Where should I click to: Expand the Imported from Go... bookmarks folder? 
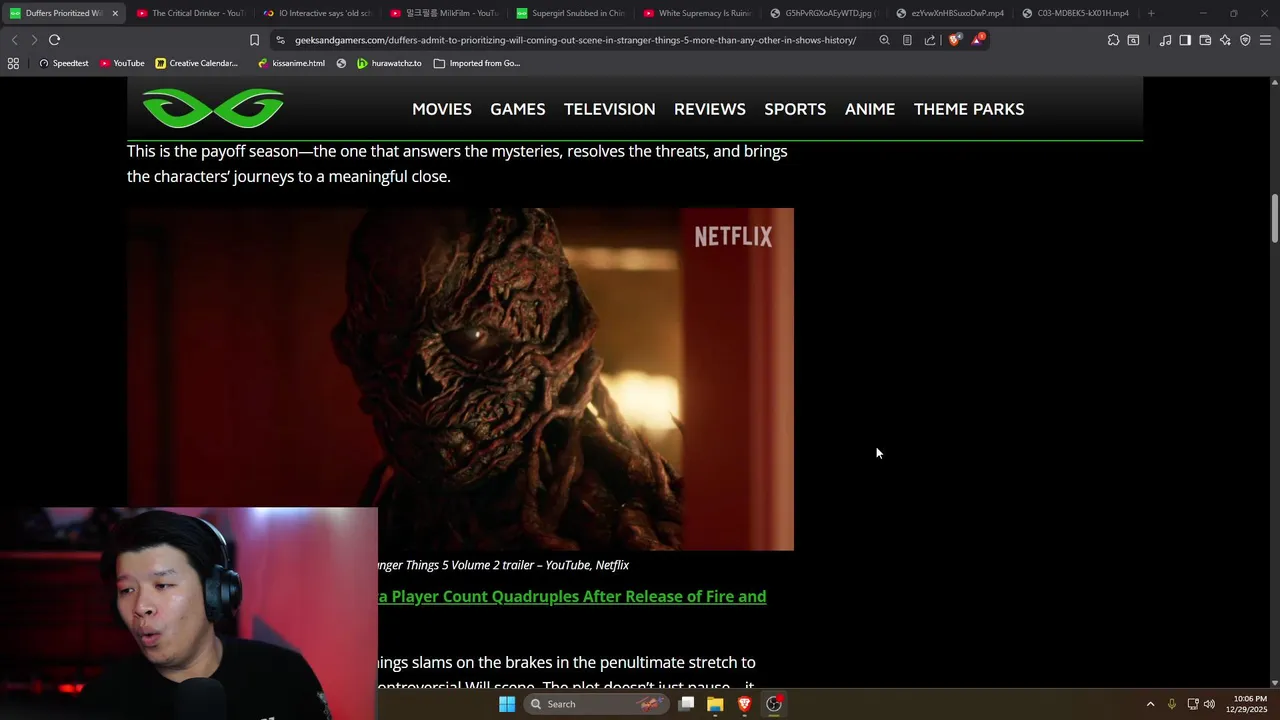coord(477,63)
